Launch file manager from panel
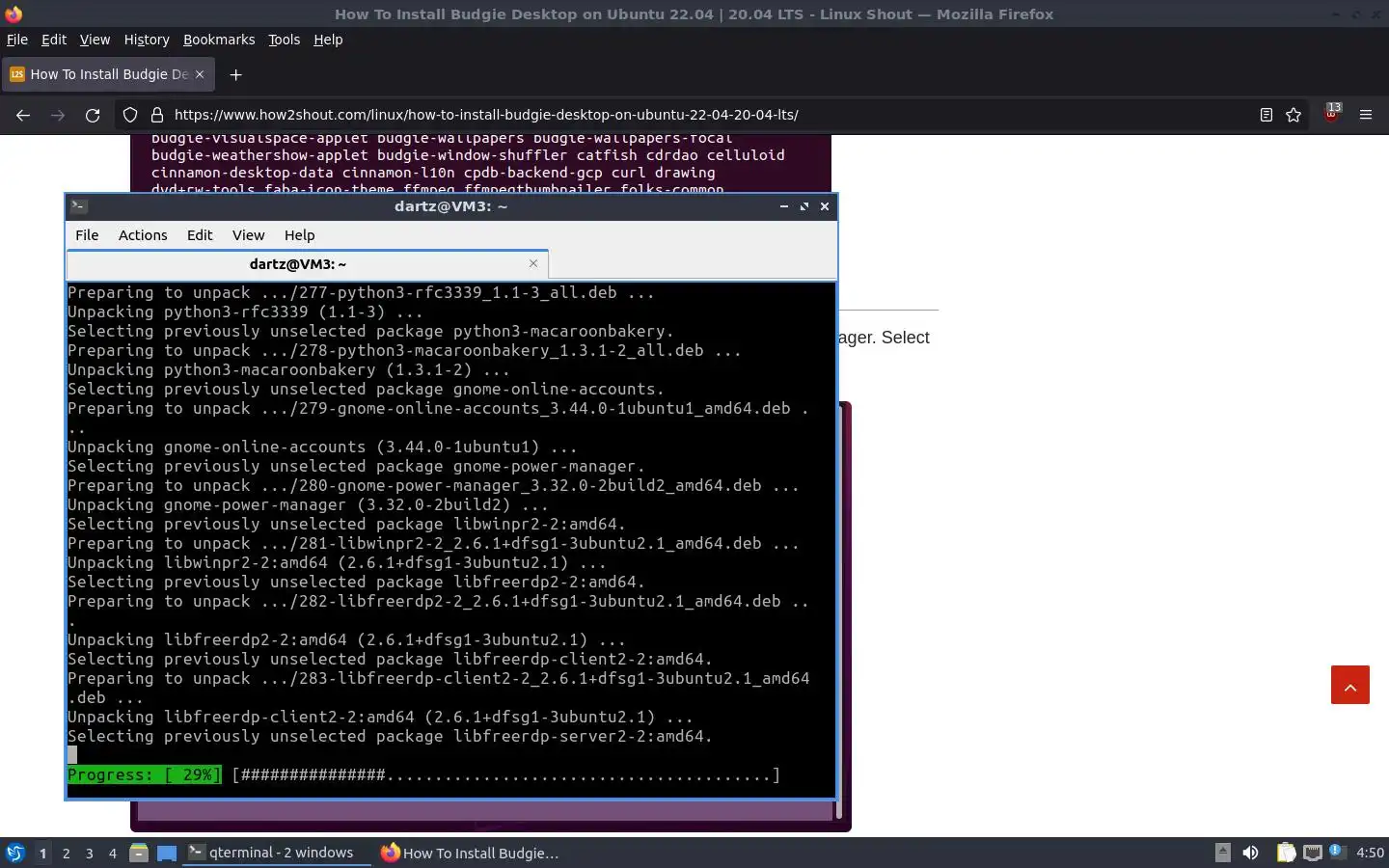Screen dimensions: 1389x868 coord(139,853)
